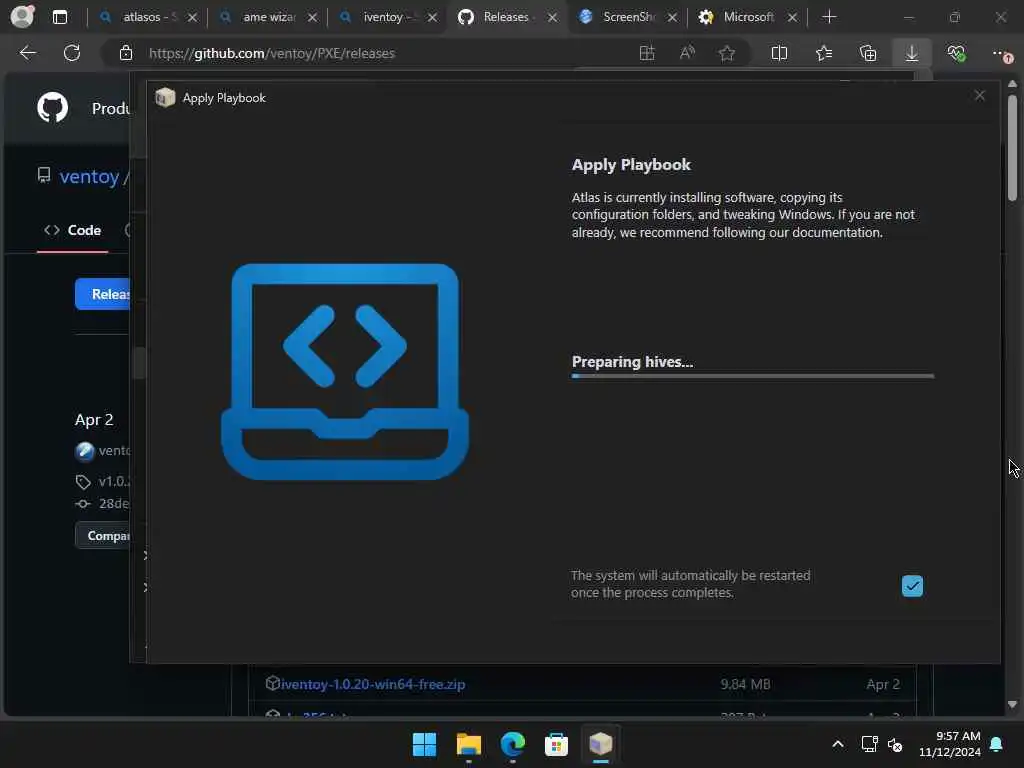The height and width of the screenshot is (768, 1024).
Task: Click scrollbar down arrow
Action: point(1012,705)
